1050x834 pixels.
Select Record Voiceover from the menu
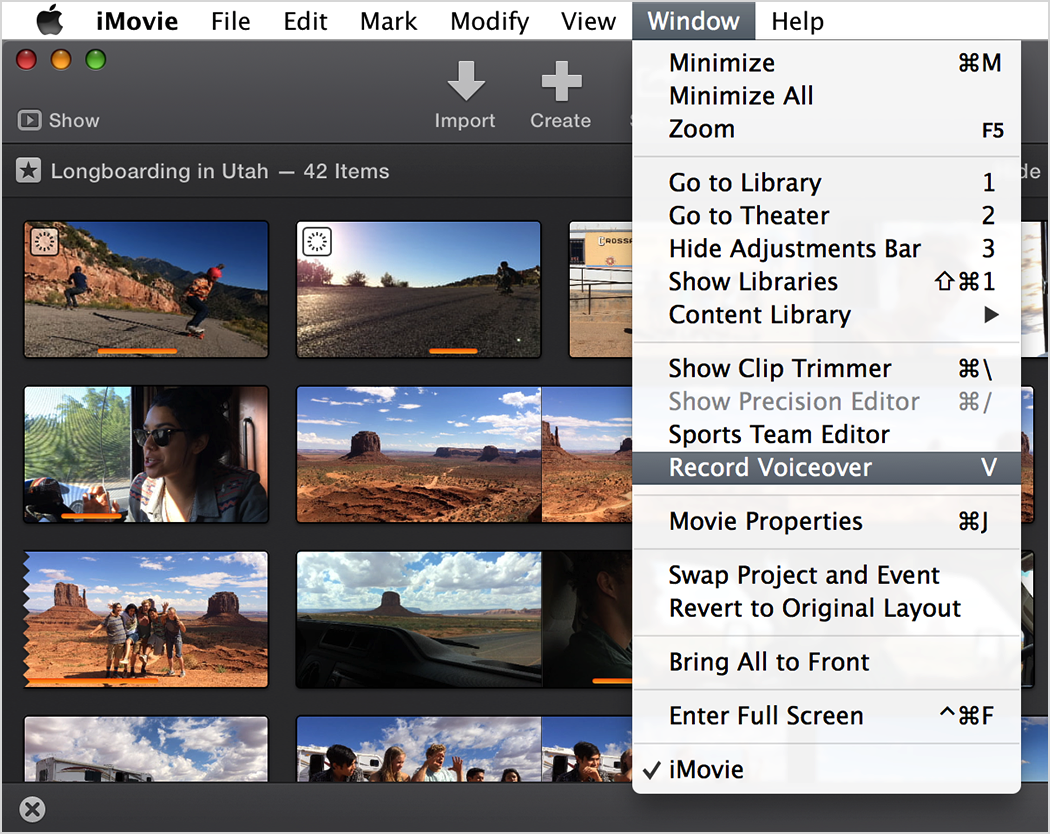click(770, 468)
